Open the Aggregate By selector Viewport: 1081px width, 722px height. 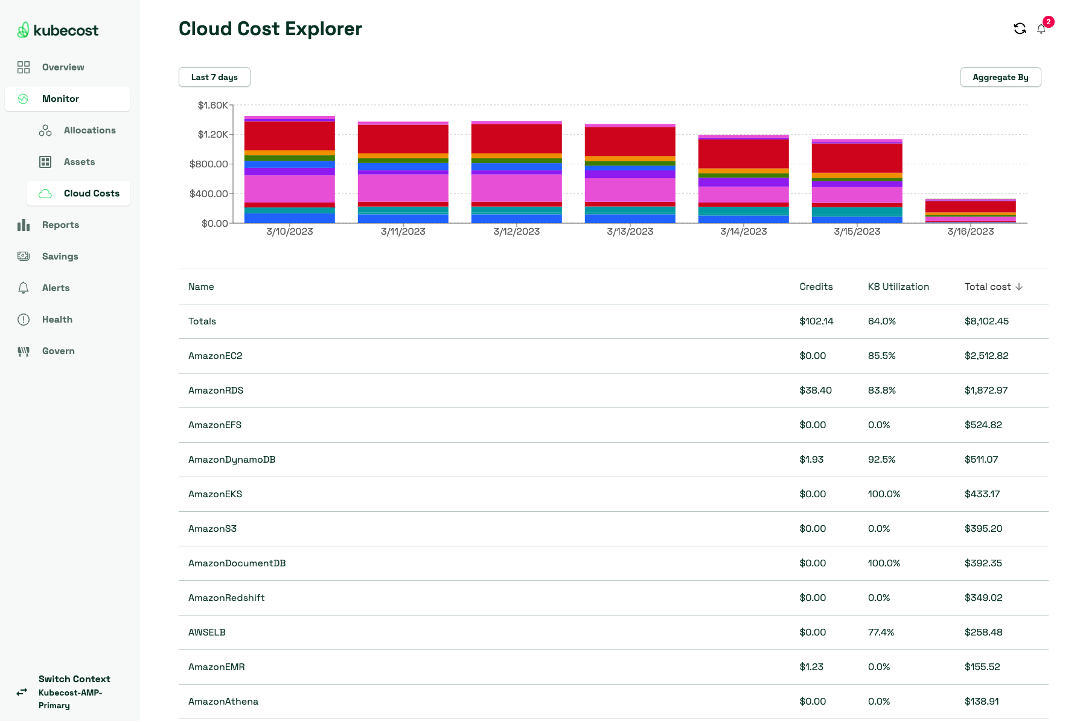pos(1000,77)
